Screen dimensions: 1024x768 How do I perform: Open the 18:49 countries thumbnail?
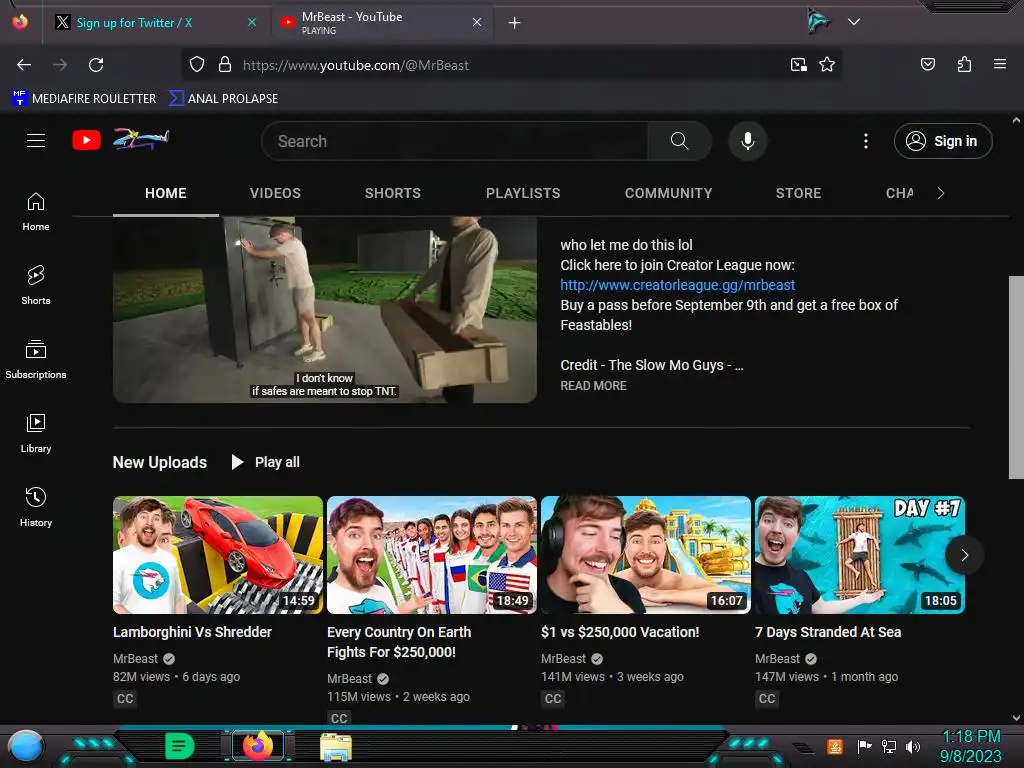point(432,555)
